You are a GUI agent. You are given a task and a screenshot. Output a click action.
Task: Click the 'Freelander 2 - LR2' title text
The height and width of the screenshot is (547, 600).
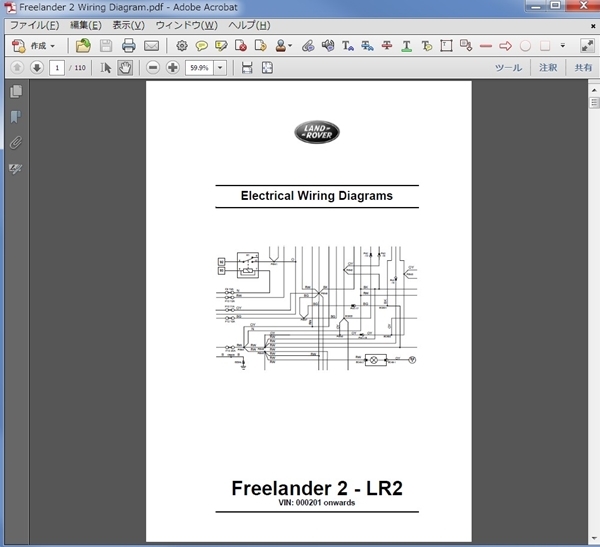tap(317, 488)
